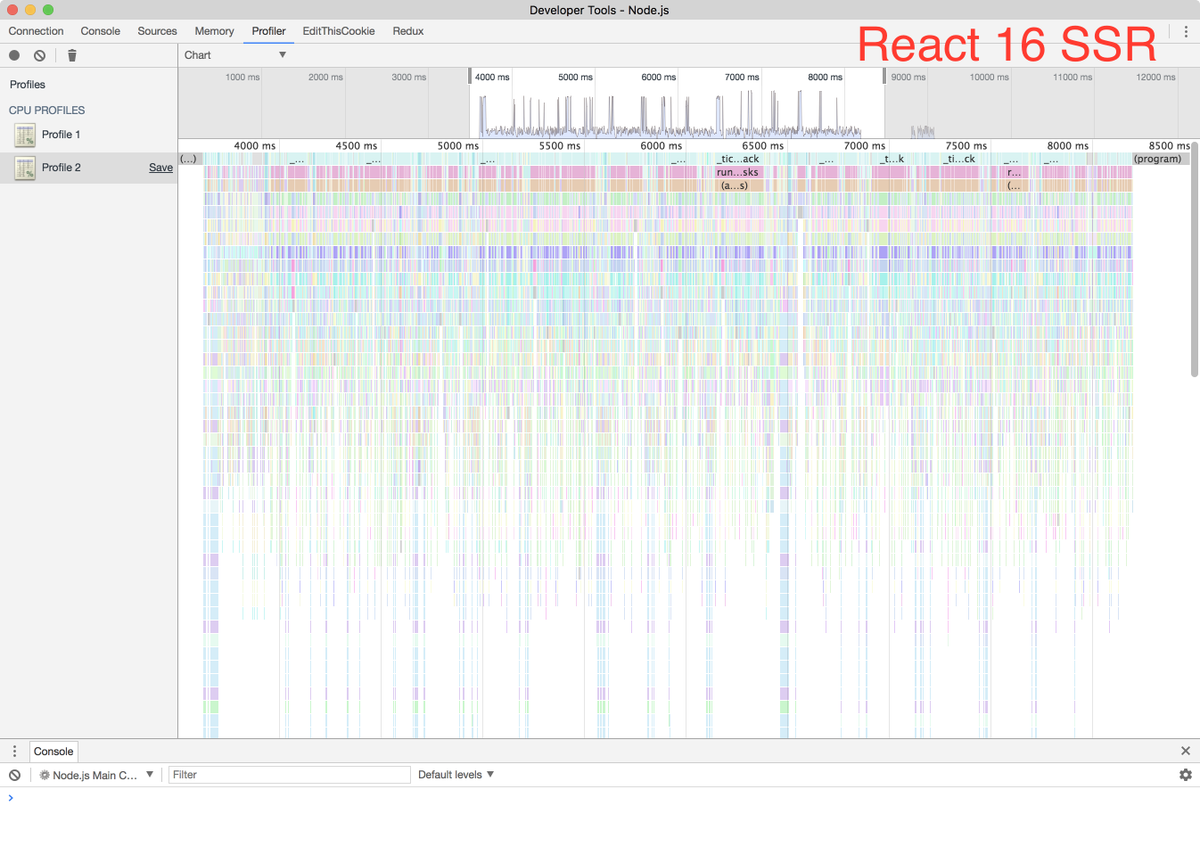Click the (...) block at chart start
The height and width of the screenshot is (847, 1200).
click(190, 159)
